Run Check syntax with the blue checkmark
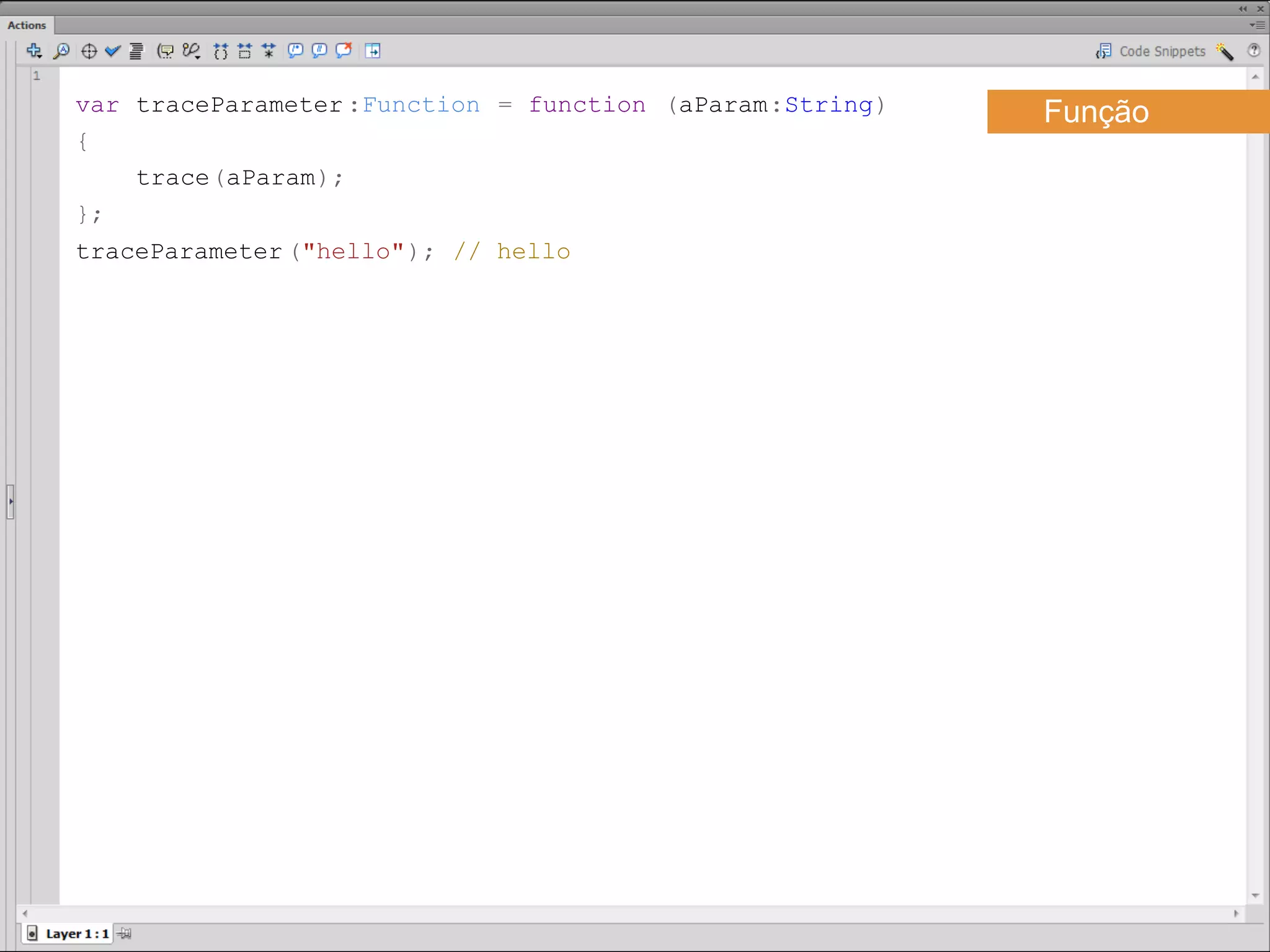 (x=112, y=51)
